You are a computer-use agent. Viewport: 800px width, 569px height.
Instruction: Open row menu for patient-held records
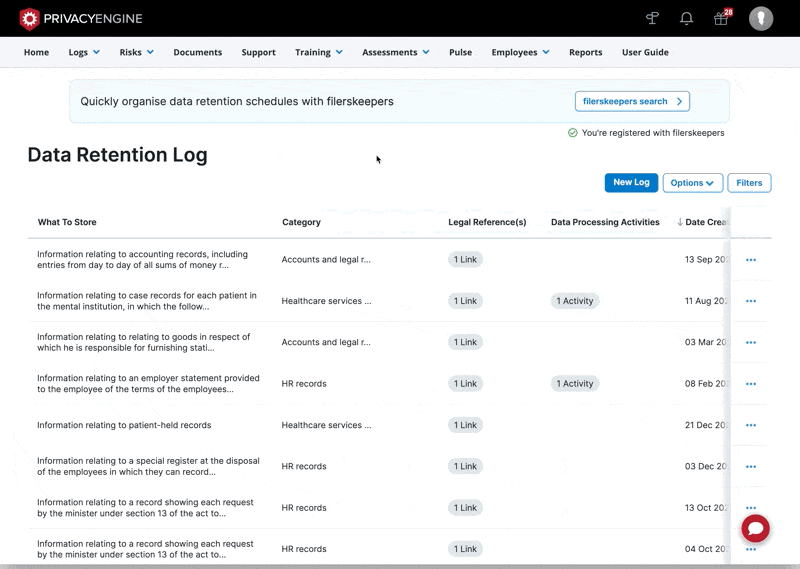[751, 425]
